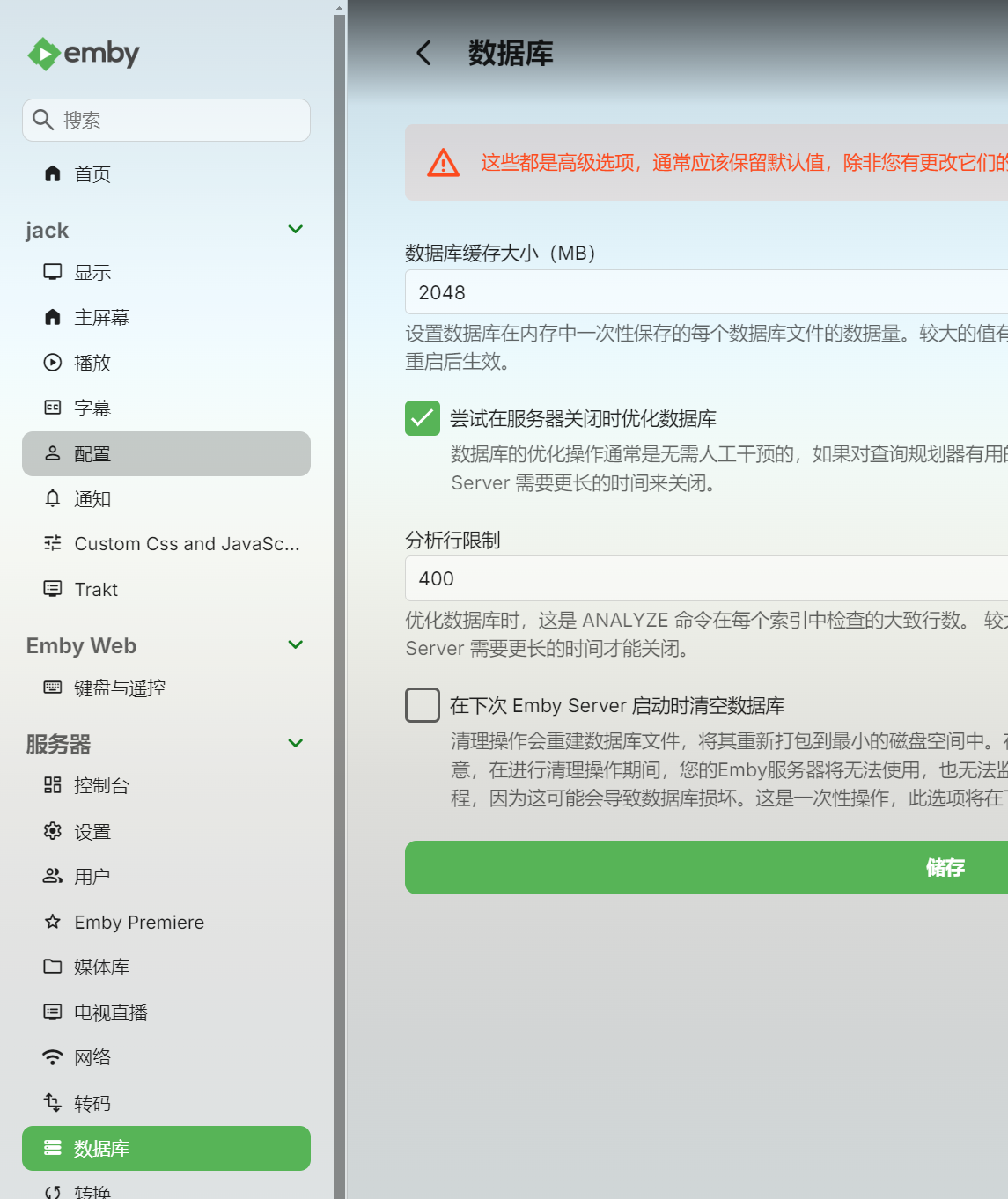Open 转码 in the sidebar
The height and width of the screenshot is (1199, 1008).
[x=166, y=1103]
